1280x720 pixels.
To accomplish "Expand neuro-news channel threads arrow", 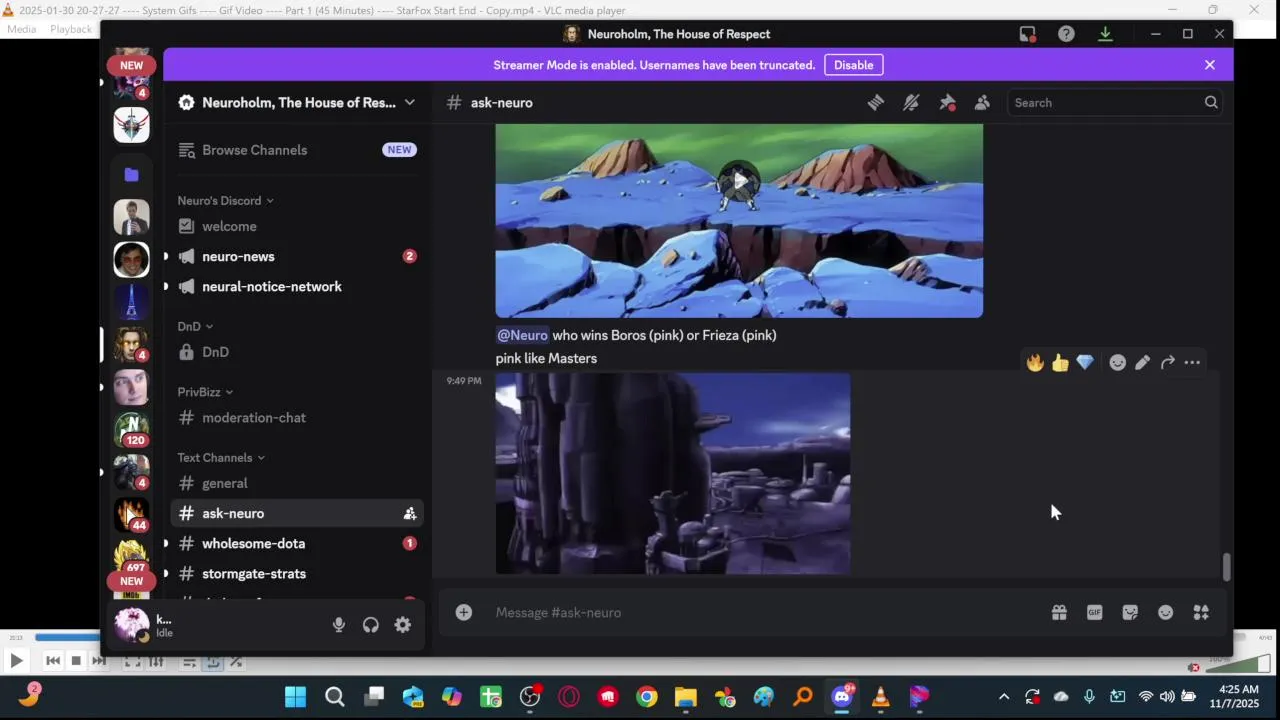I will pyautogui.click(x=166, y=257).
